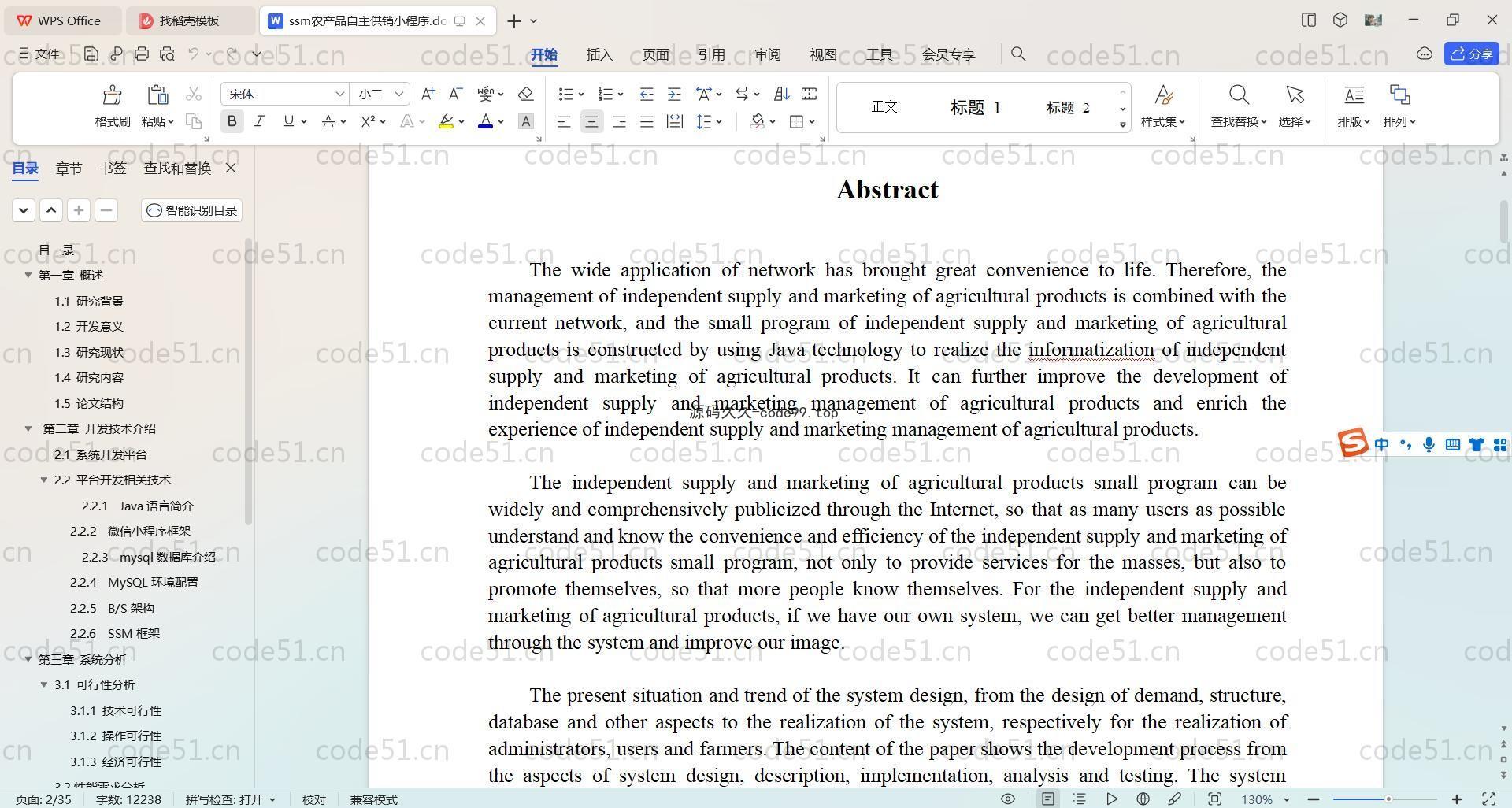The width and height of the screenshot is (1512, 808).
Task: Switch to outline view in status bar
Action: coord(1079,799)
